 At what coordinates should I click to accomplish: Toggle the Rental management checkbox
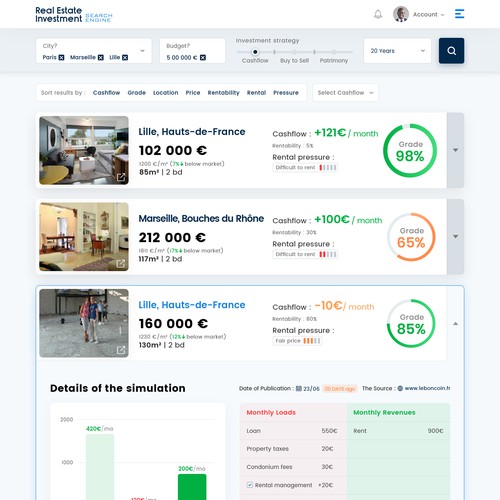[250, 485]
